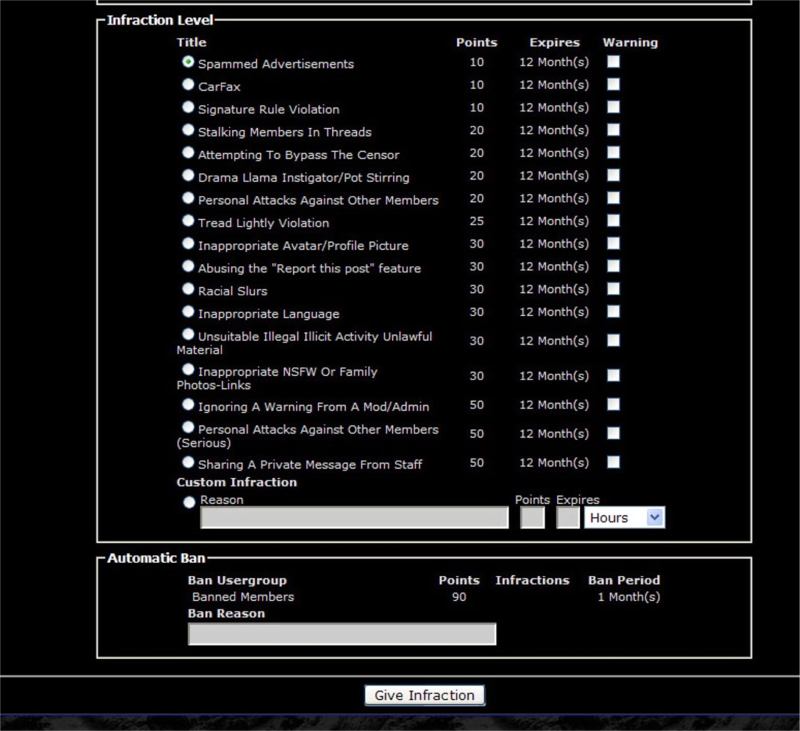The width and height of the screenshot is (800, 731).
Task: Select Inappropriate NSFW Or Family Photos-Links
Action: [x=188, y=369]
